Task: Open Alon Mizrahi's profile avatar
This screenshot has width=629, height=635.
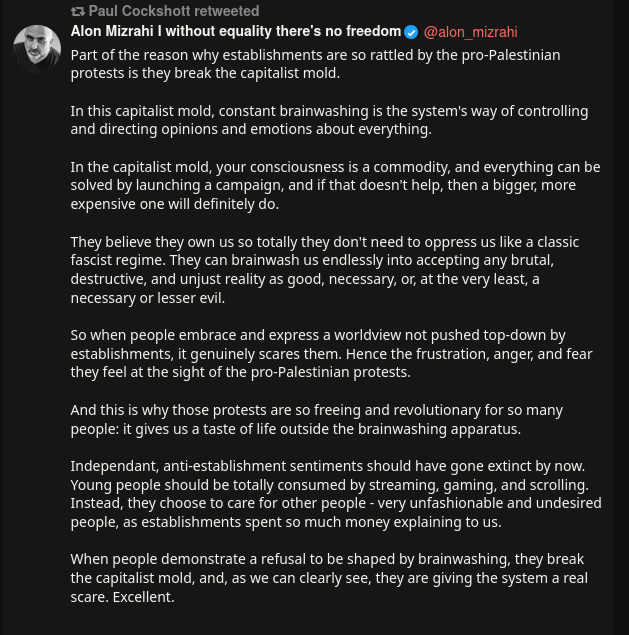Action: click(37, 49)
